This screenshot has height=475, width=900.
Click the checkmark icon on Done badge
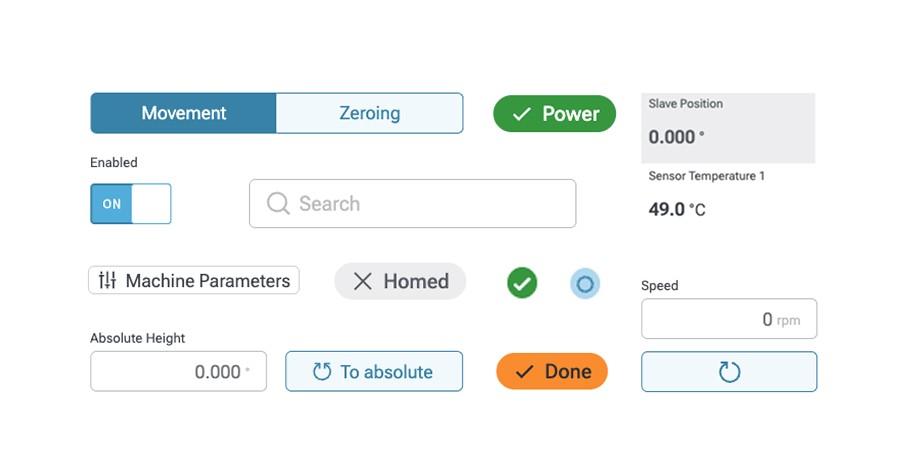(x=524, y=372)
